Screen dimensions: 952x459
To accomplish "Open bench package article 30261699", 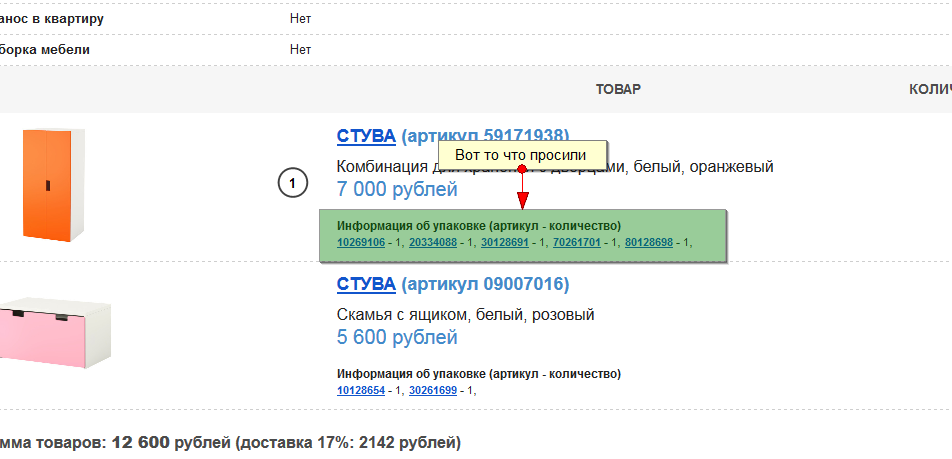I will tap(433, 390).
